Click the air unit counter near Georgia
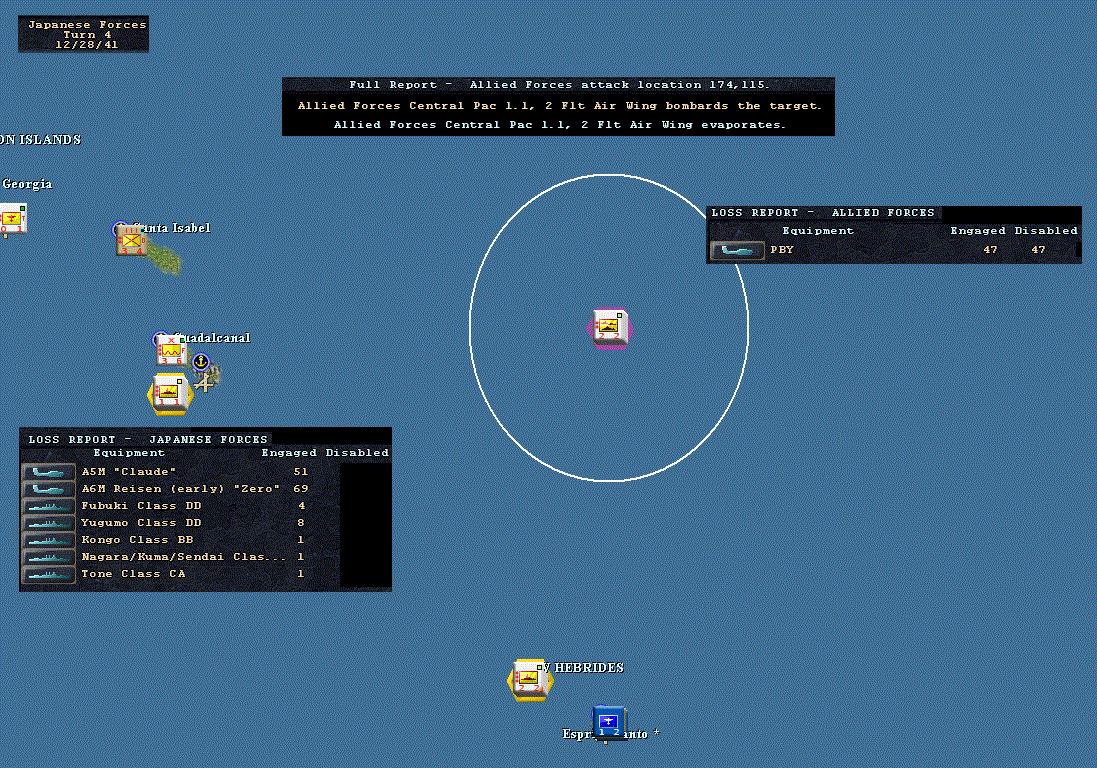 [x=13, y=219]
